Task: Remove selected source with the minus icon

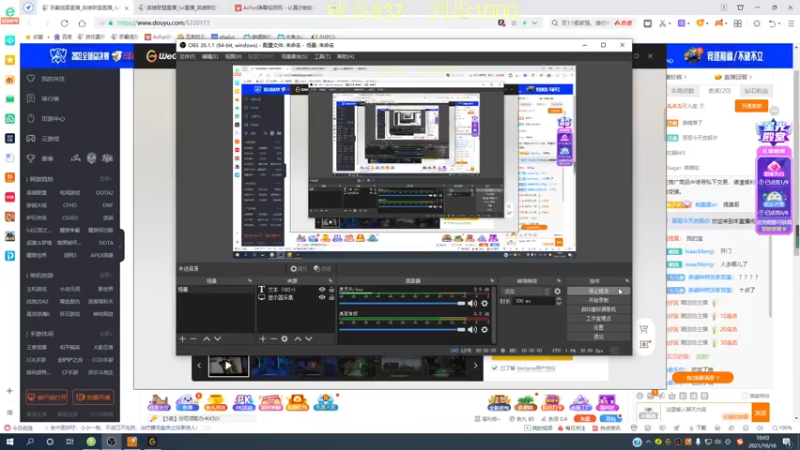Action: pyautogui.click(x=273, y=339)
